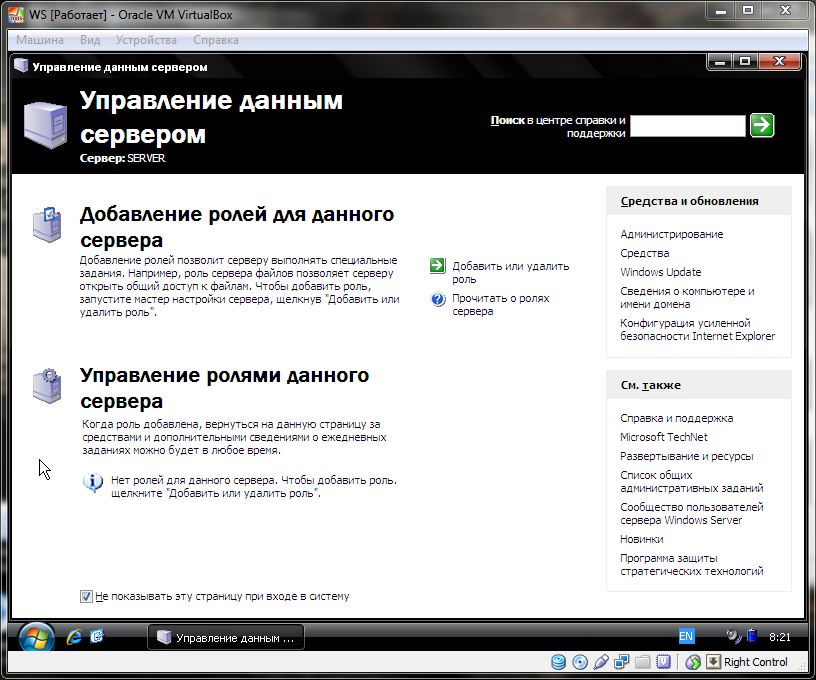Click the server icon next to Добавление ролей
Viewport: 816px width, 680px height.
[x=47, y=225]
